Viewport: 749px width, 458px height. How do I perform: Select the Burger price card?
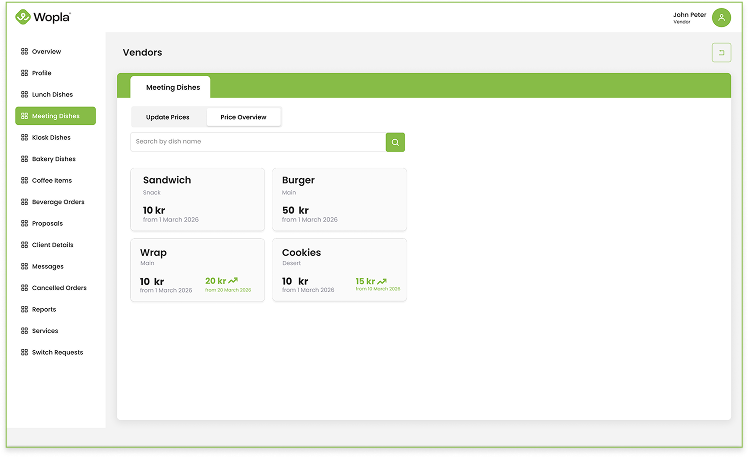tap(339, 199)
